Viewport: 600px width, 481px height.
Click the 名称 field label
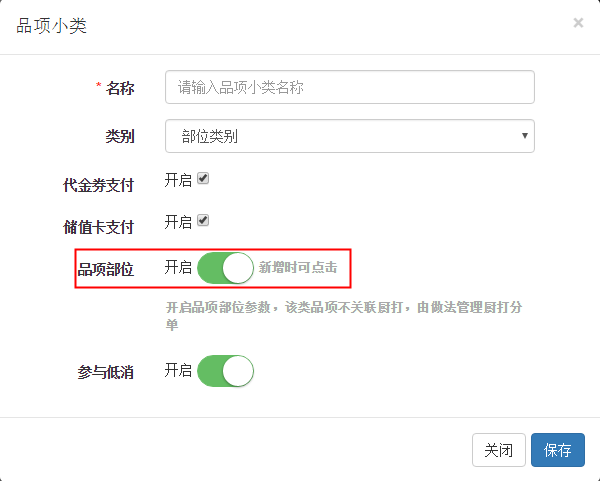pos(120,88)
